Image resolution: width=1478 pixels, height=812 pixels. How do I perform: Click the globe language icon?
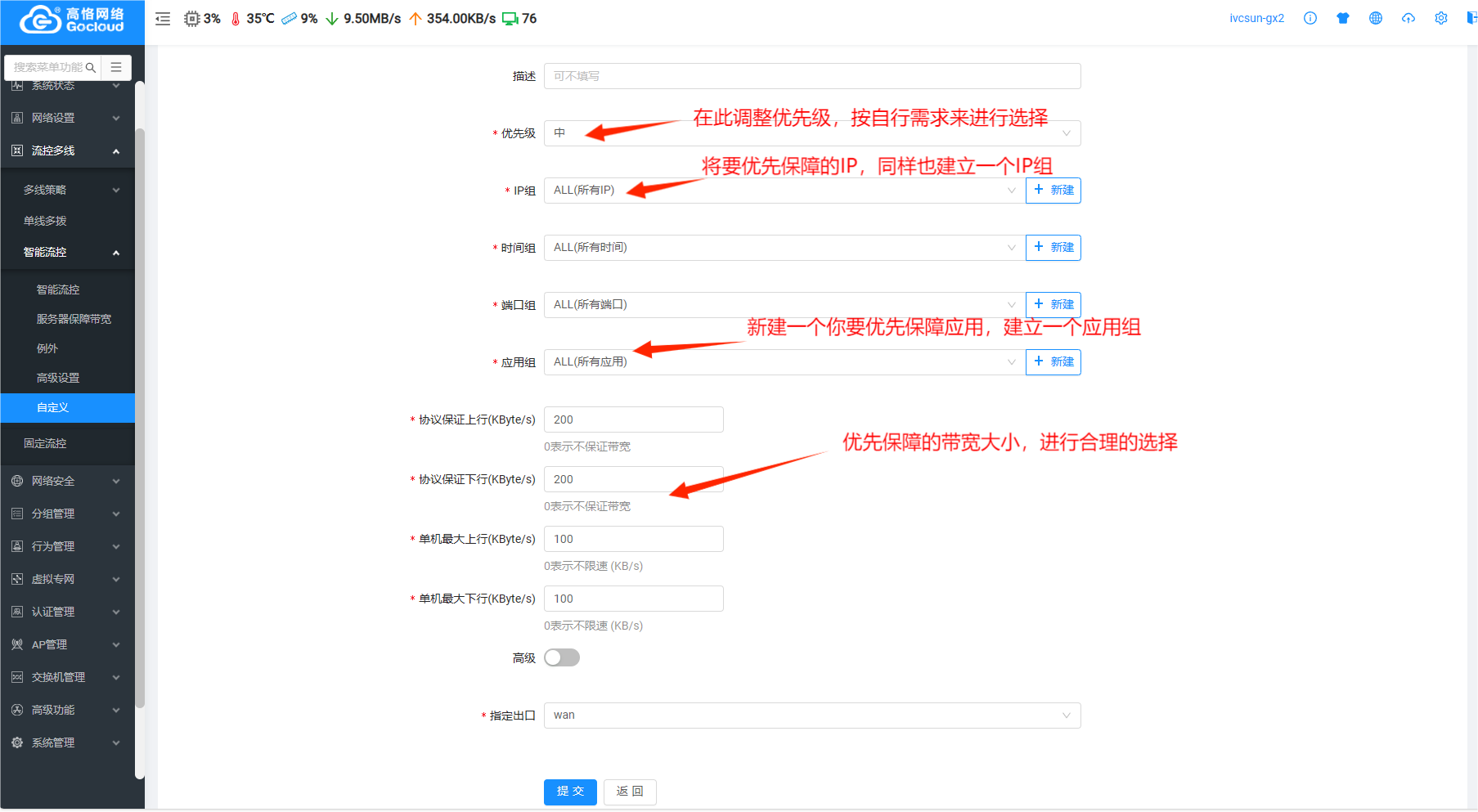pyautogui.click(x=1376, y=18)
